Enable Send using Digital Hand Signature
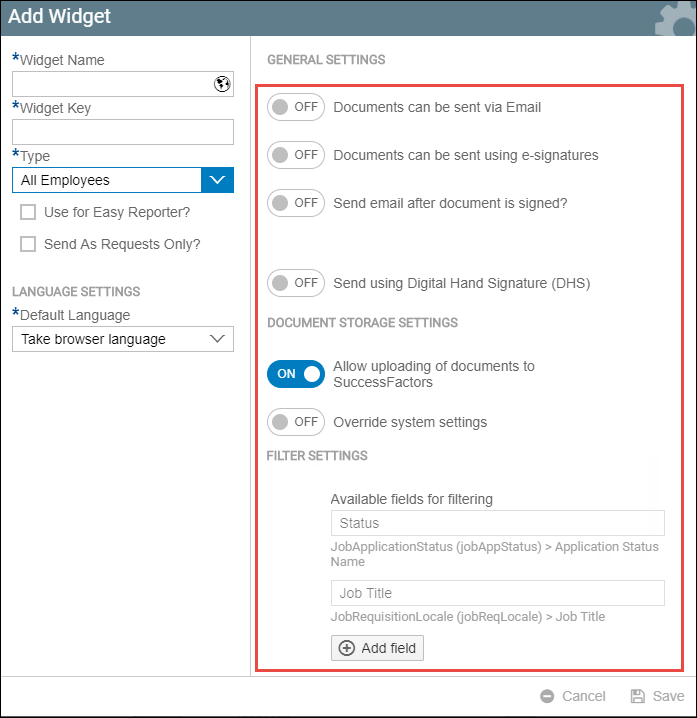Image resolution: width=697 pixels, height=718 pixels. point(296,283)
